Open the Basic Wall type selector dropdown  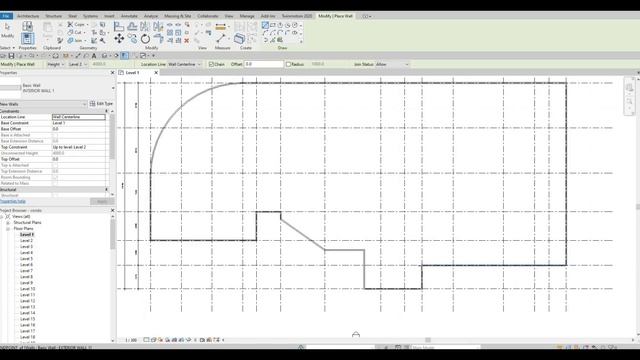click(113, 88)
